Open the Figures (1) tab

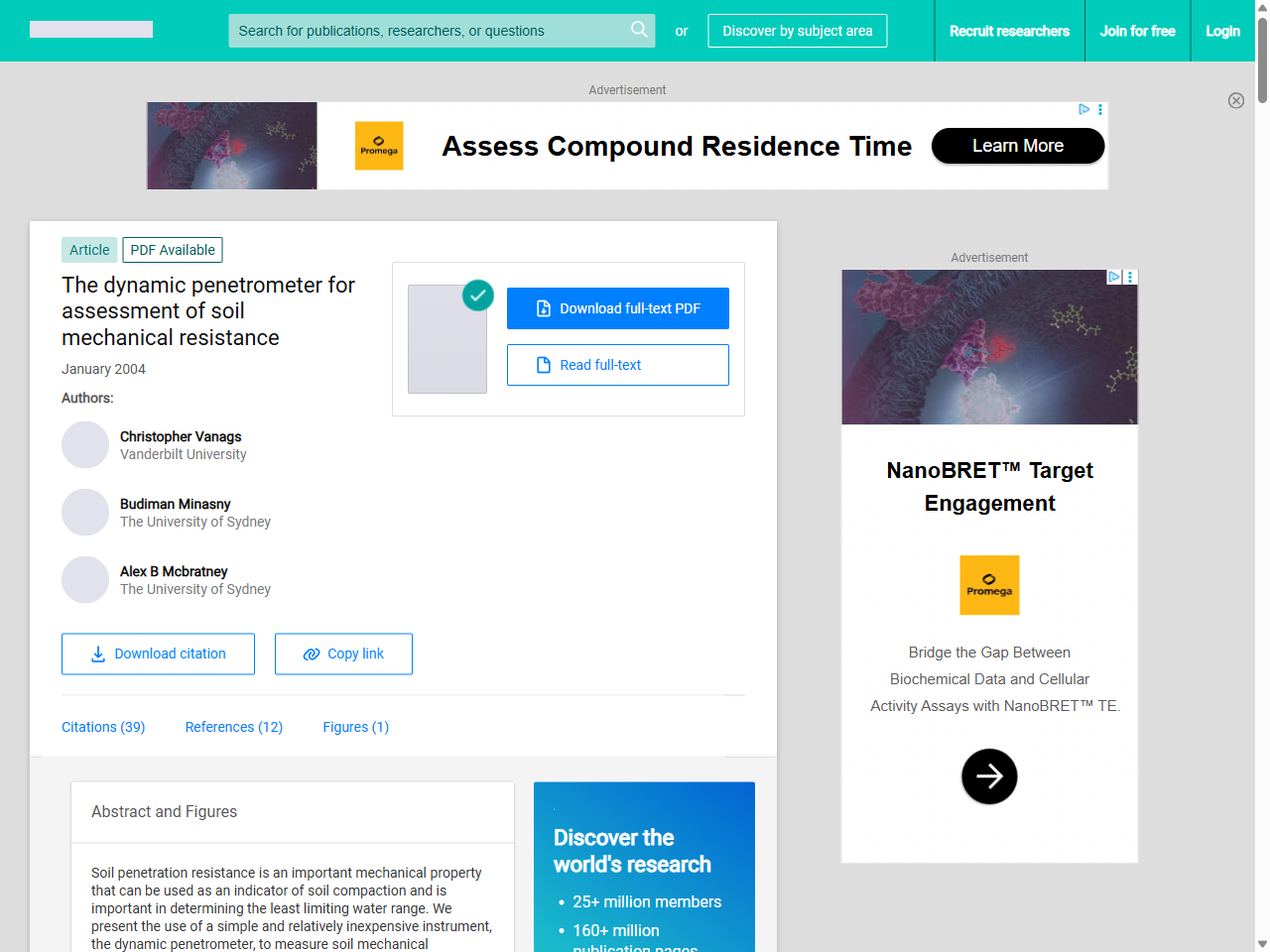tap(355, 727)
